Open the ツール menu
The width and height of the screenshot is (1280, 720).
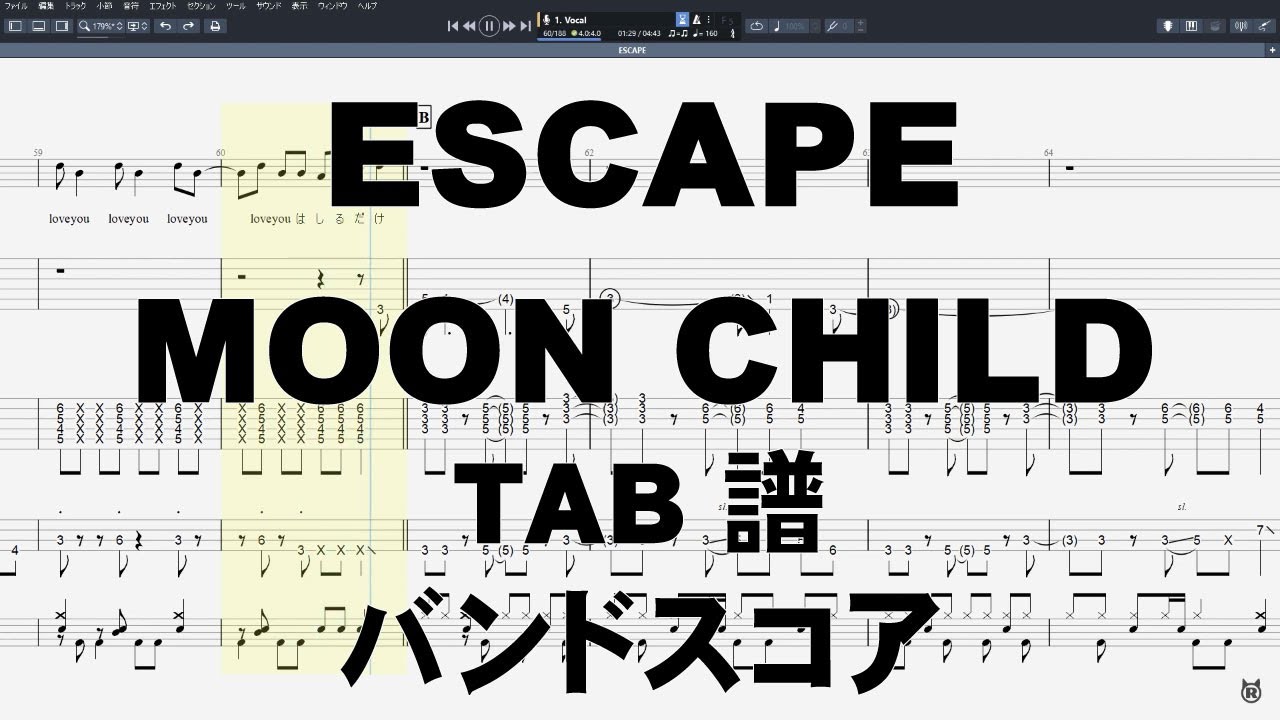coord(238,6)
